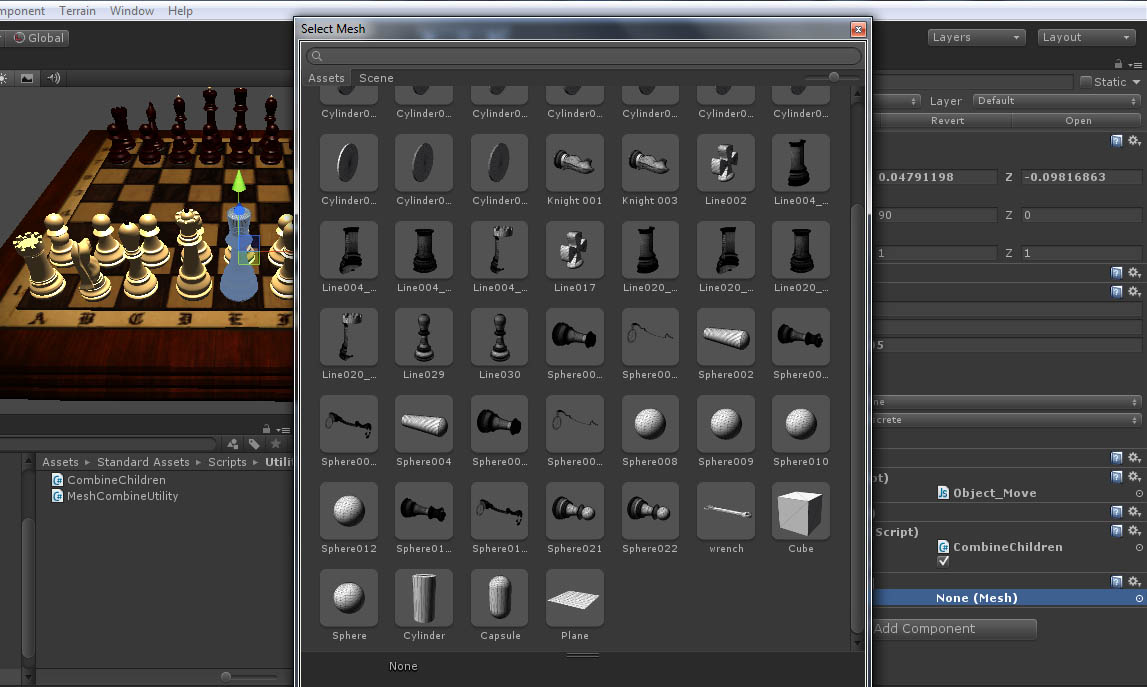This screenshot has height=687, width=1147.
Task: Open help reference book icon for CombineChildren component
Action: (1117, 531)
